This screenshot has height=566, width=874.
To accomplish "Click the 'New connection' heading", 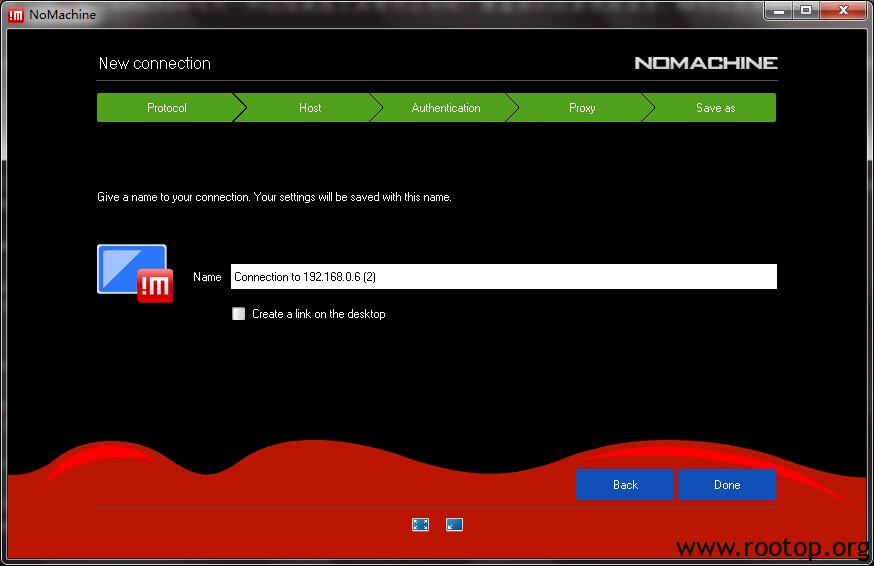I will (x=154, y=63).
